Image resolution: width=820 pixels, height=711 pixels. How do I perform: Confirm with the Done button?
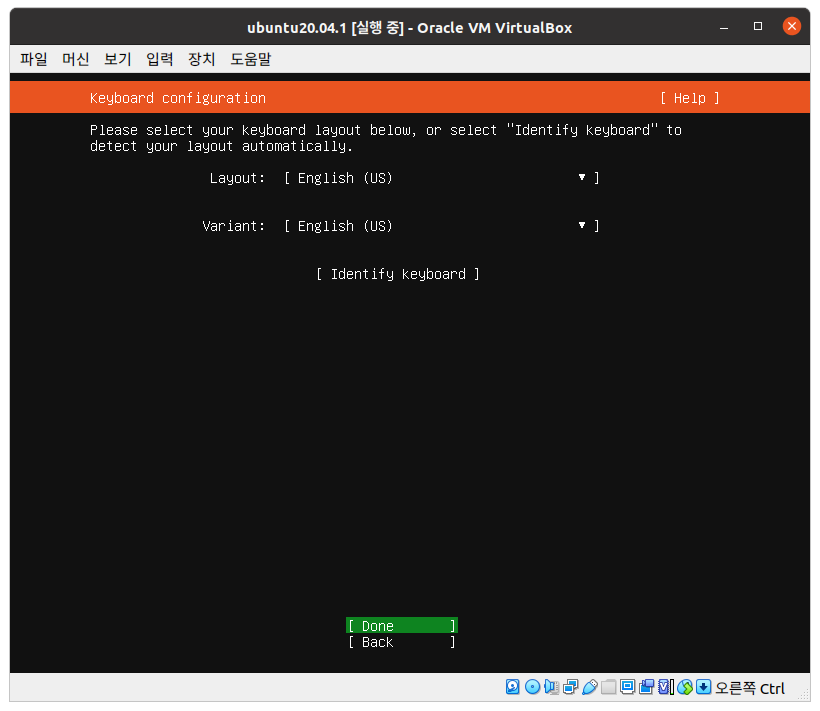[x=402, y=625]
